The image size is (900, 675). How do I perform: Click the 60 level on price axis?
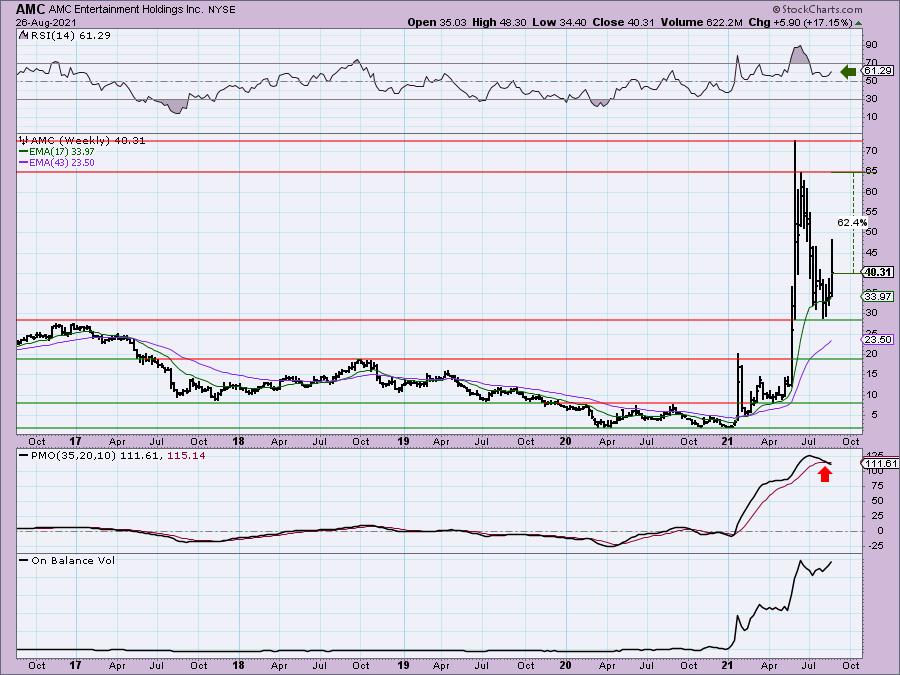(871, 192)
